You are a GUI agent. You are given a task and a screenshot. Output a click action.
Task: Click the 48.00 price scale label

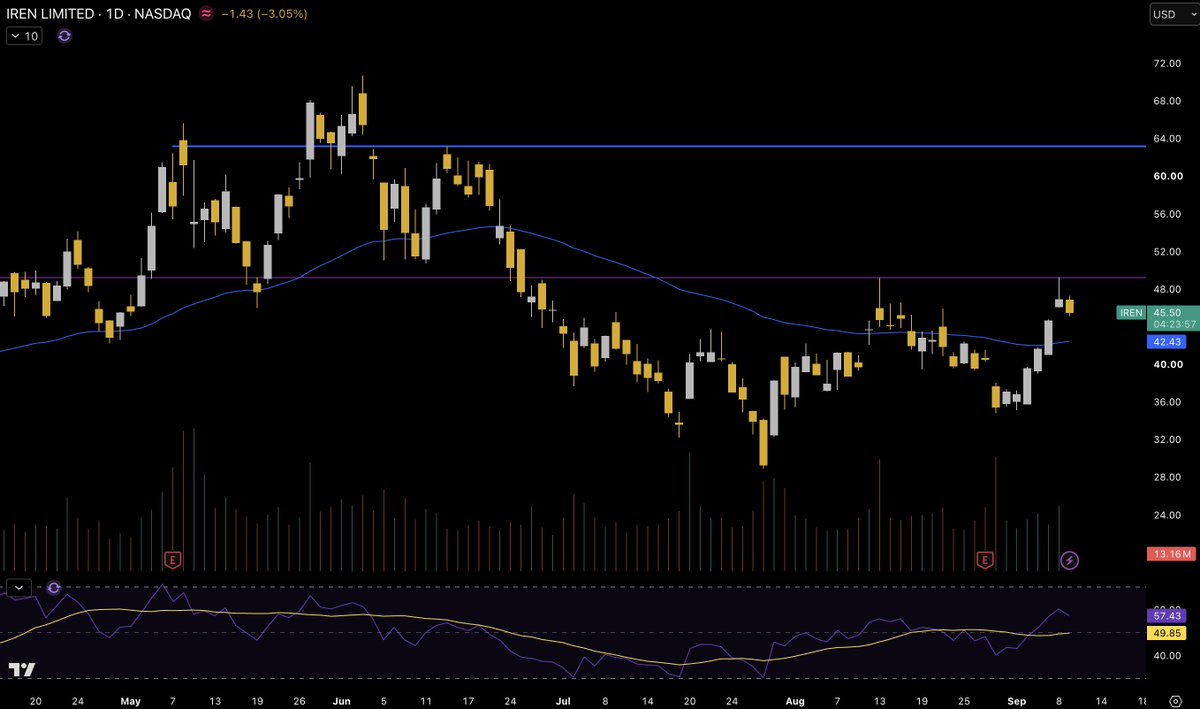1167,289
